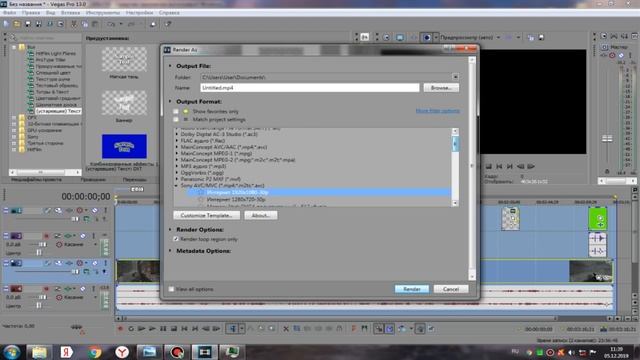Click the Master volume fader
640x360 pixels.
tap(607, 139)
